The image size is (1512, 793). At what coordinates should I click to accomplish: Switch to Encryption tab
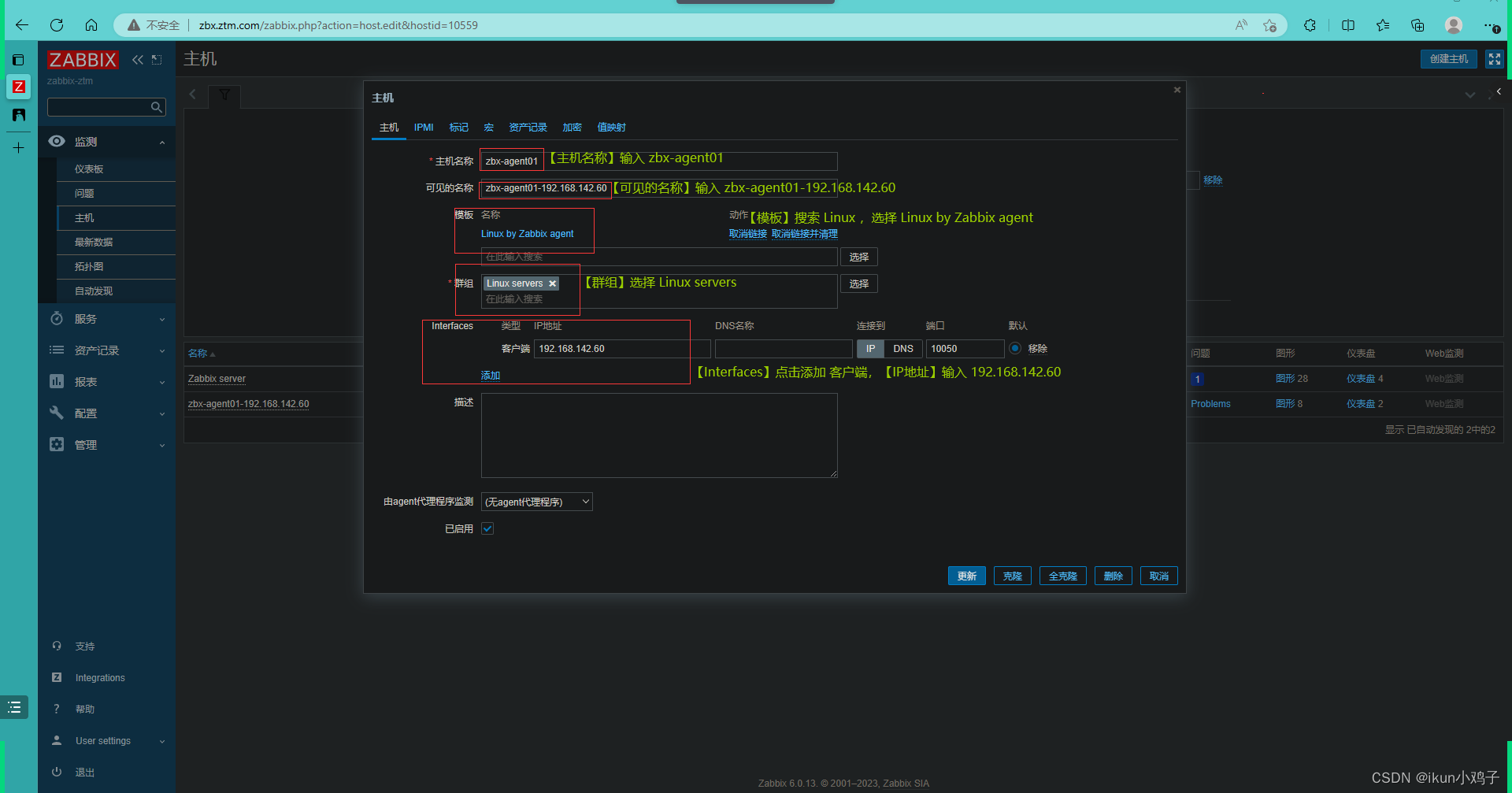tap(572, 128)
